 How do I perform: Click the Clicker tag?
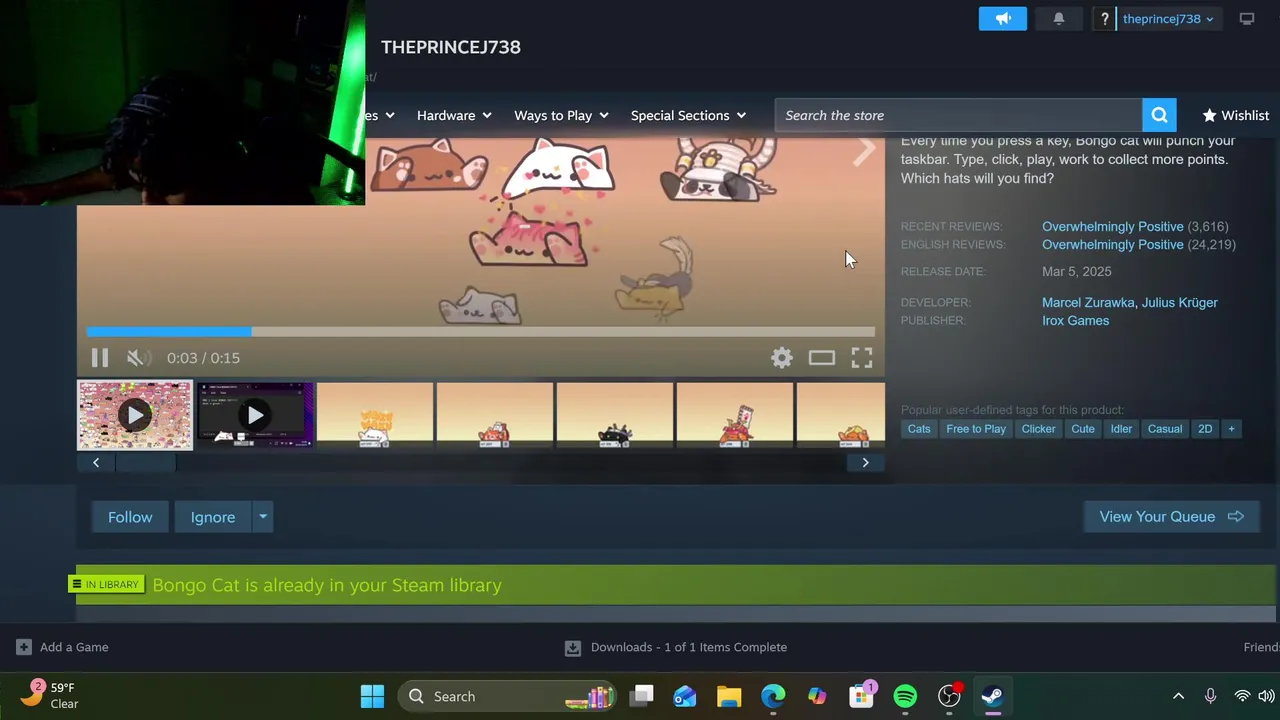point(1038,429)
